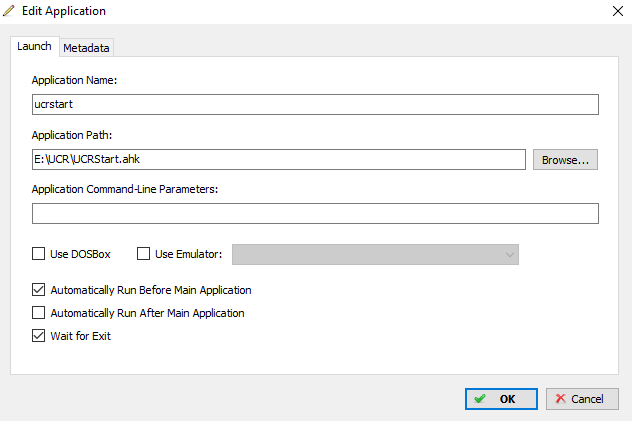This screenshot has height=421, width=632.
Task: Enable the Use DOSBox checkbox
Action: (39, 254)
